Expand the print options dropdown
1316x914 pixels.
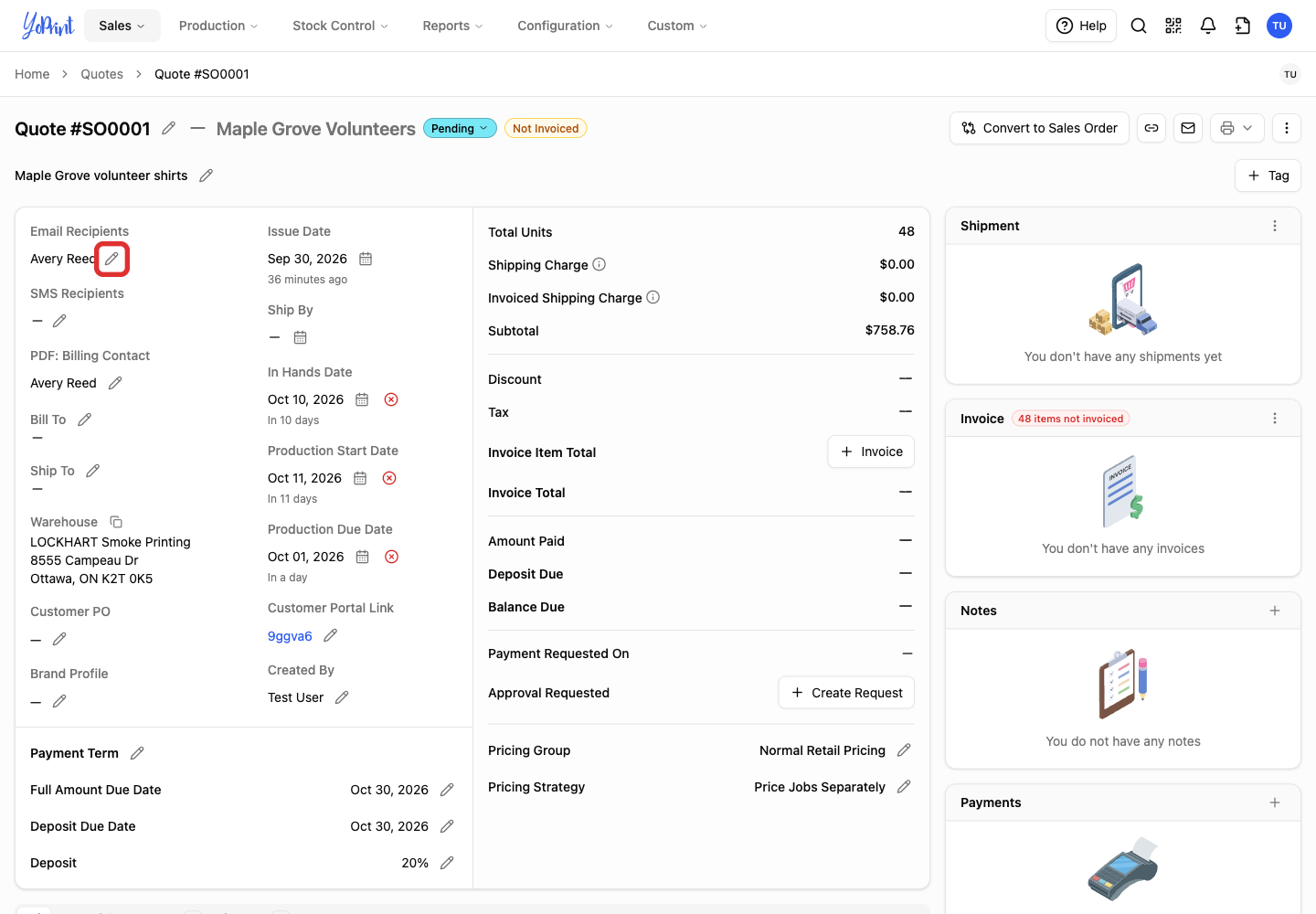(x=1237, y=128)
